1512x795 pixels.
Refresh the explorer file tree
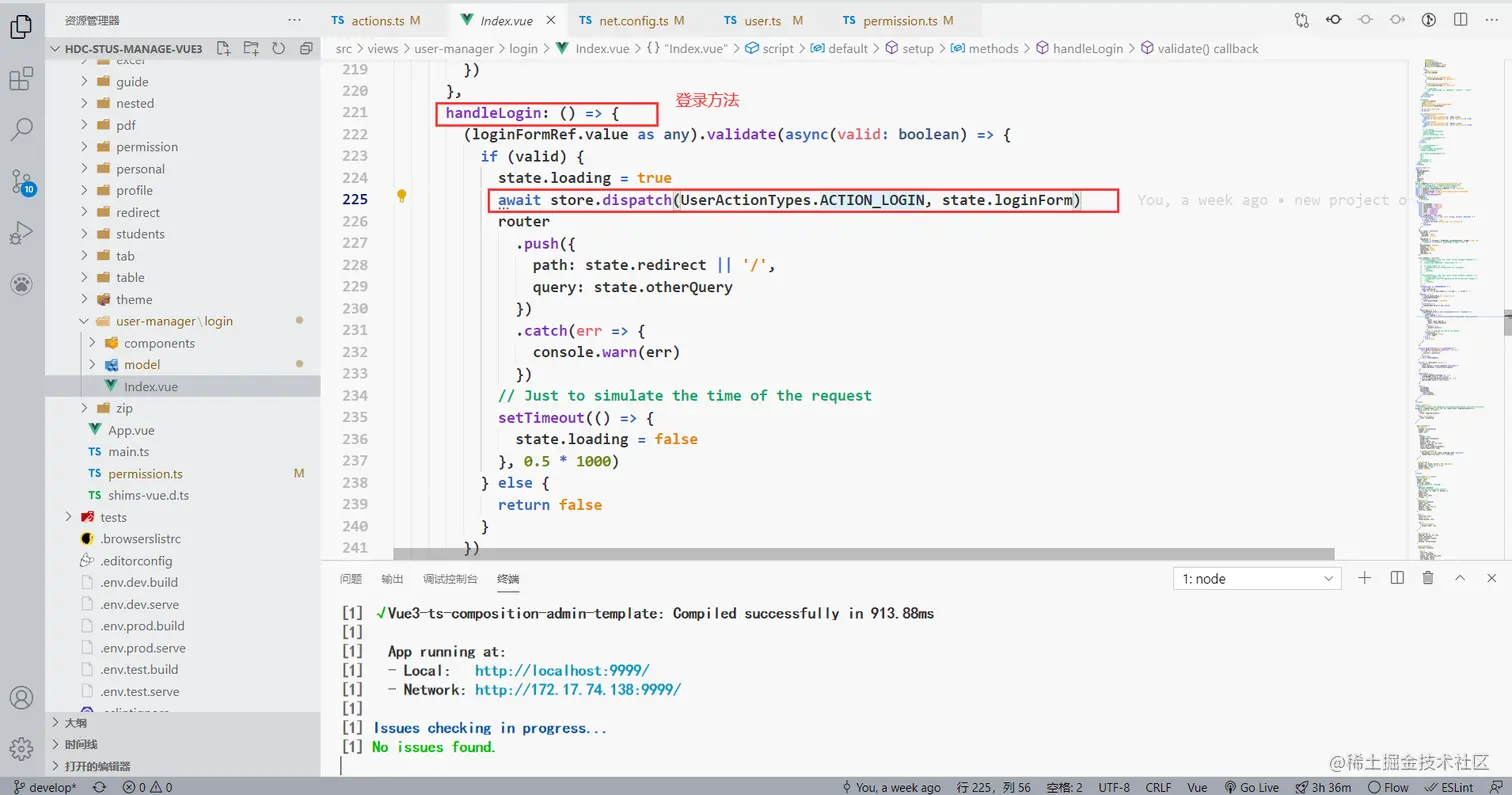tap(278, 48)
